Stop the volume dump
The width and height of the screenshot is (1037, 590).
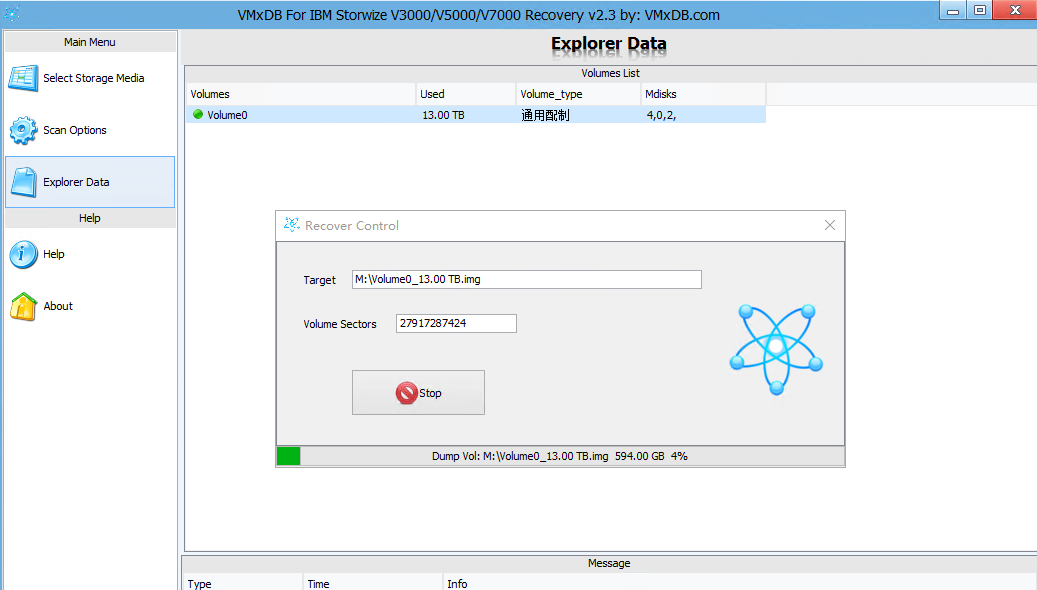pyautogui.click(x=418, y=393)
